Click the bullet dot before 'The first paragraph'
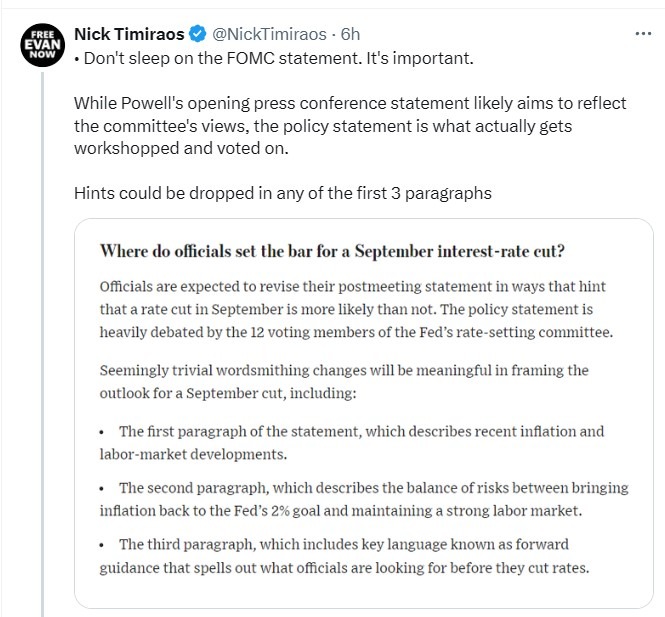This screenshot has height=617, width=665. coord(104,433)
